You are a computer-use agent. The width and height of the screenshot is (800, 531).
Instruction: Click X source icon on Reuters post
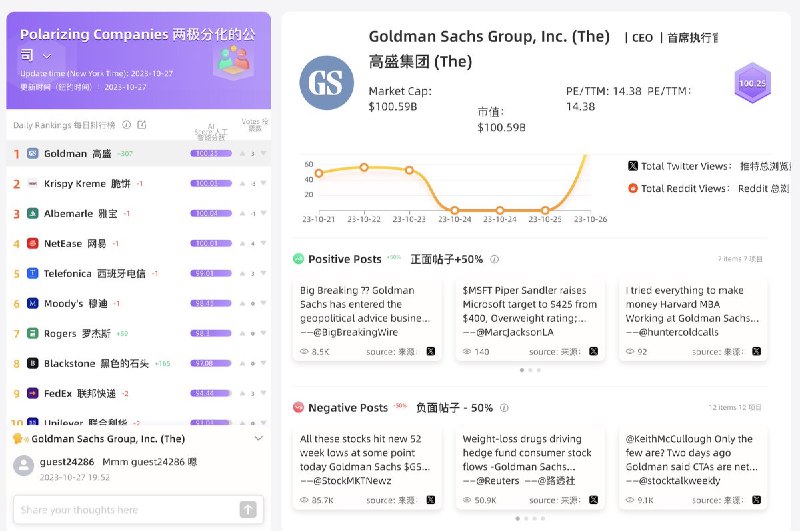pyautogui.click(x=593, y=500)
